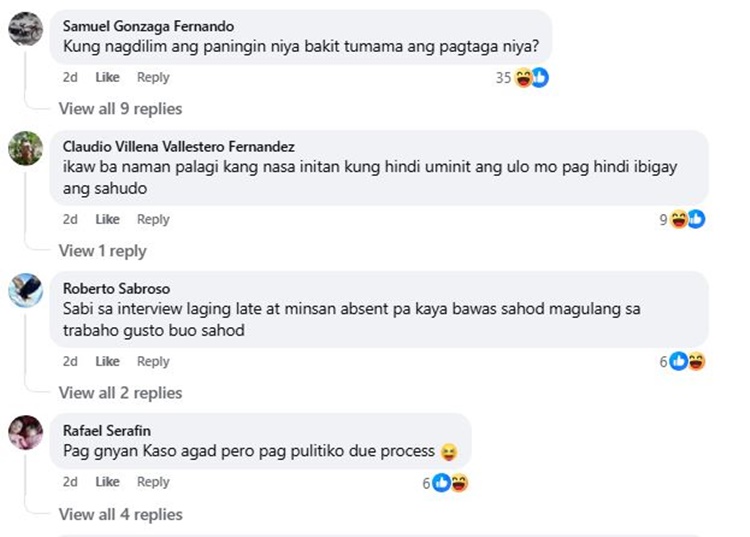750x537 pixels.
Task: Expand View all 9 replies
Action: click(x=120, y=109)
